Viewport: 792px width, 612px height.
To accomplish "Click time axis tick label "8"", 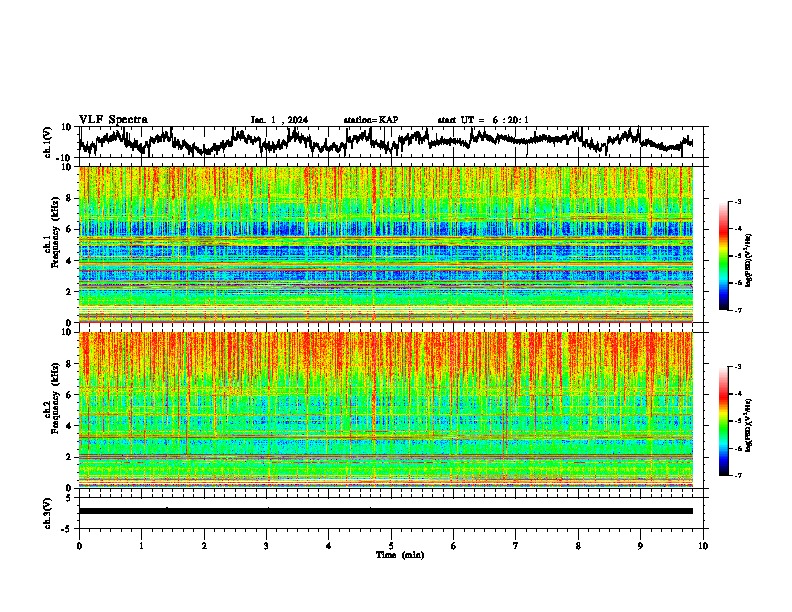I will tap(578, 546).
